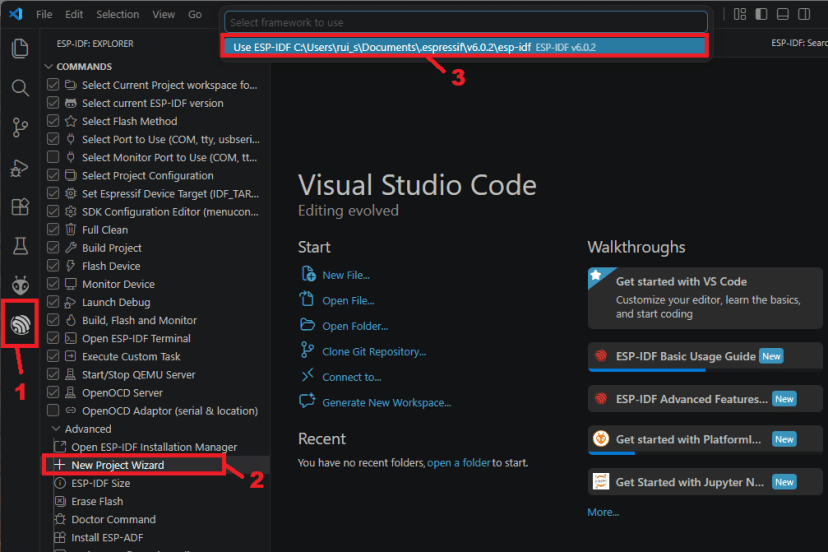
Task: Open the PlatformIO alien icon
Action: pos(20,286)
